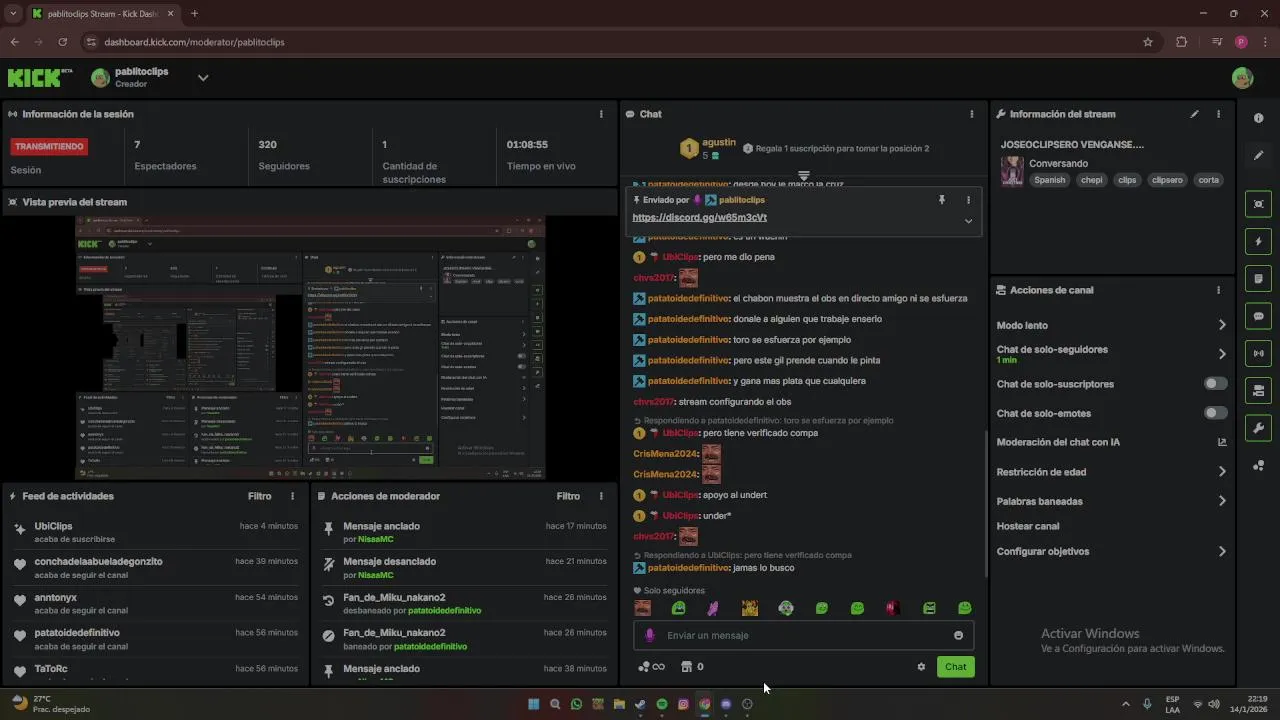
Task: Open the emoji picker in message box
Action: pos(958,635)
